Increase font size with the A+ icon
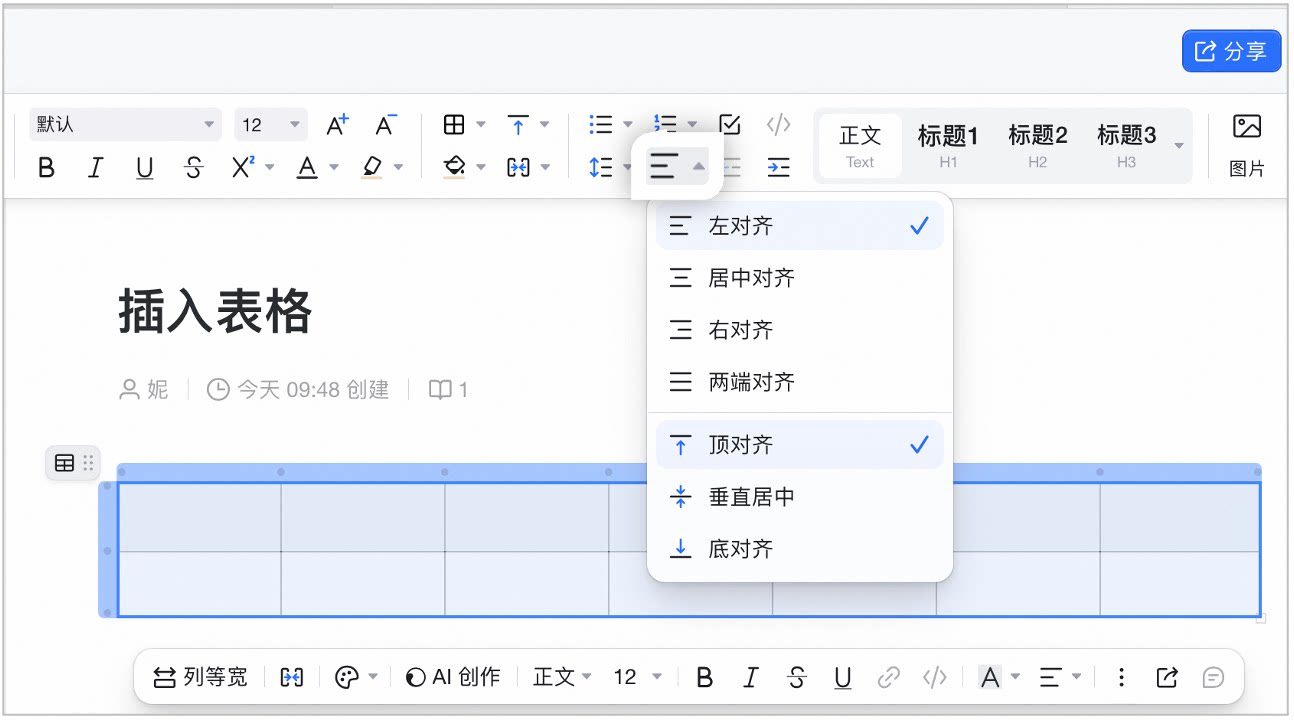The image size is (1294, 720). [x=338, y=125]
